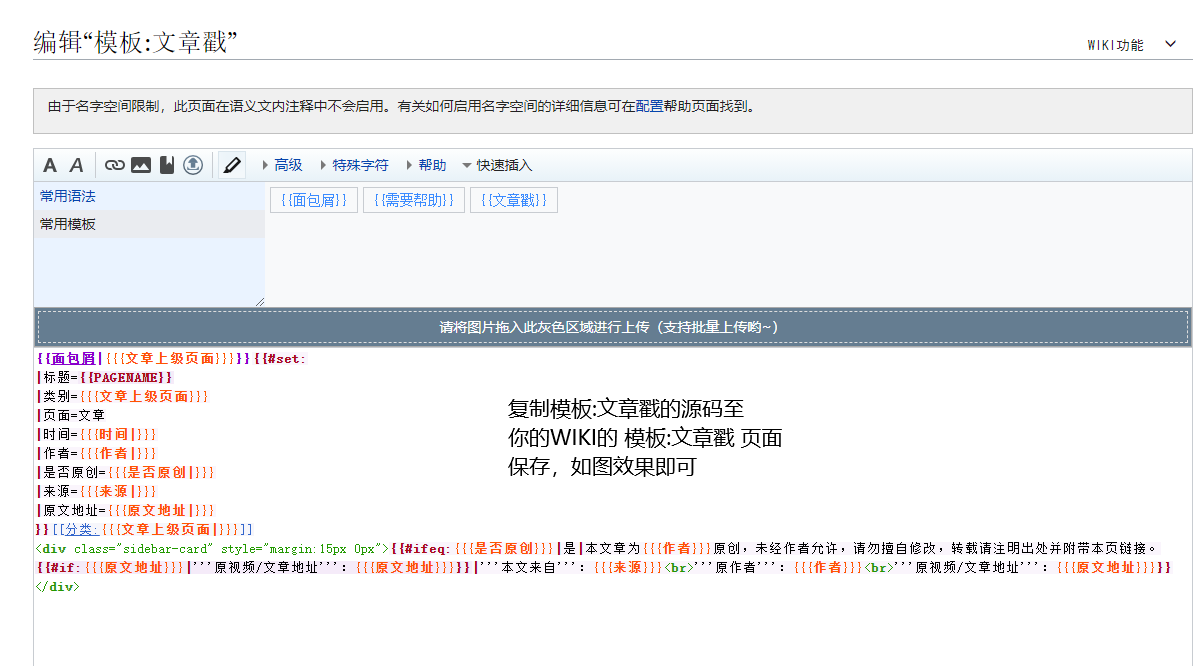The width and height of the screenshot is (1202, 666).
Task: Switch to the 常用语法 tab
Action: click(x=68, y=197)
